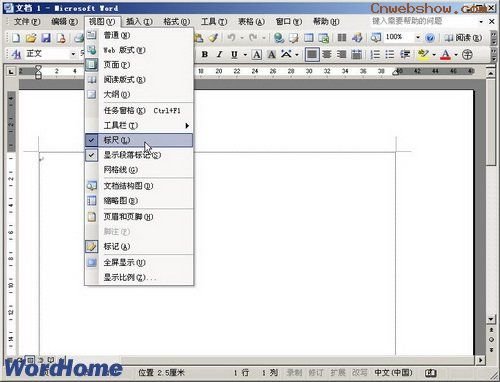Image resolution: width=500 pixels, height=382 pixels.
Task: Open 任务窗格 task pane entry
Action: [139, 111]
